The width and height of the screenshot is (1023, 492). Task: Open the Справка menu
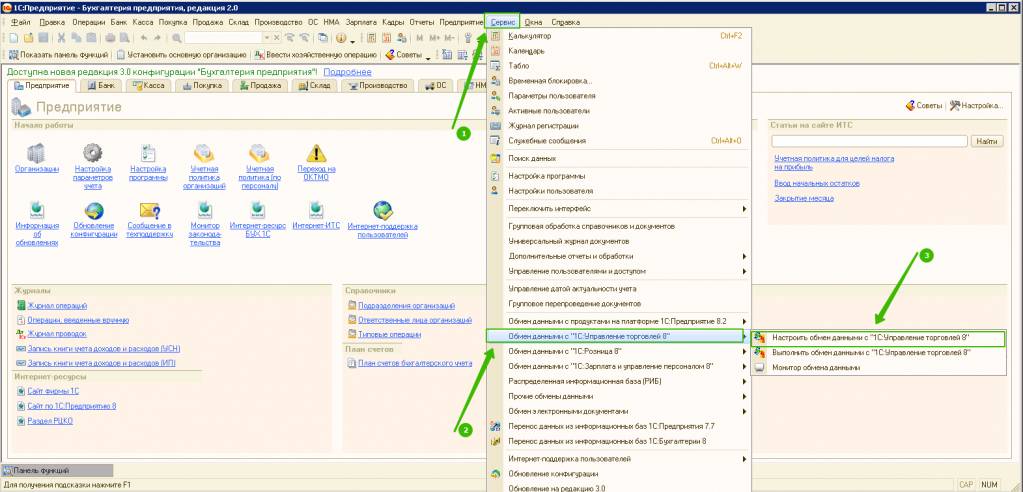pyautogui.click(x=565, y=22)
